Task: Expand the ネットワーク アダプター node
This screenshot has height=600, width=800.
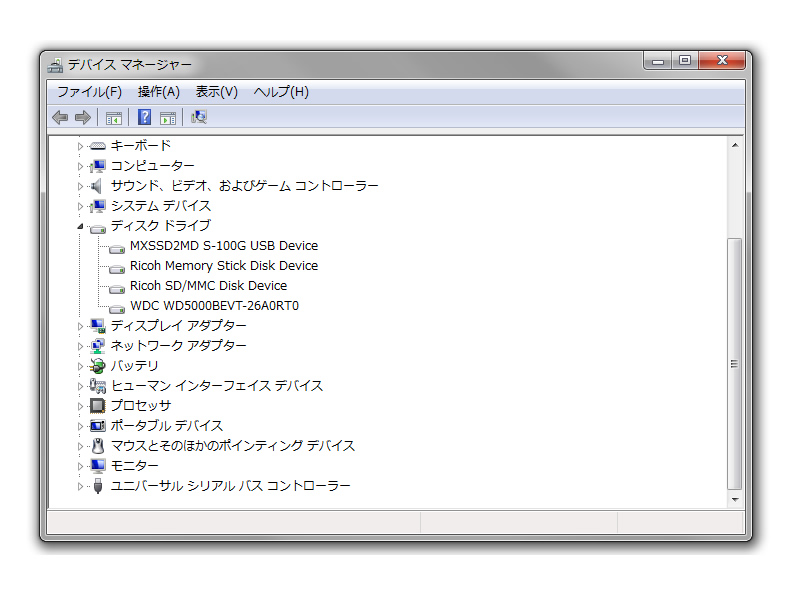Action: tap(80, 346)
